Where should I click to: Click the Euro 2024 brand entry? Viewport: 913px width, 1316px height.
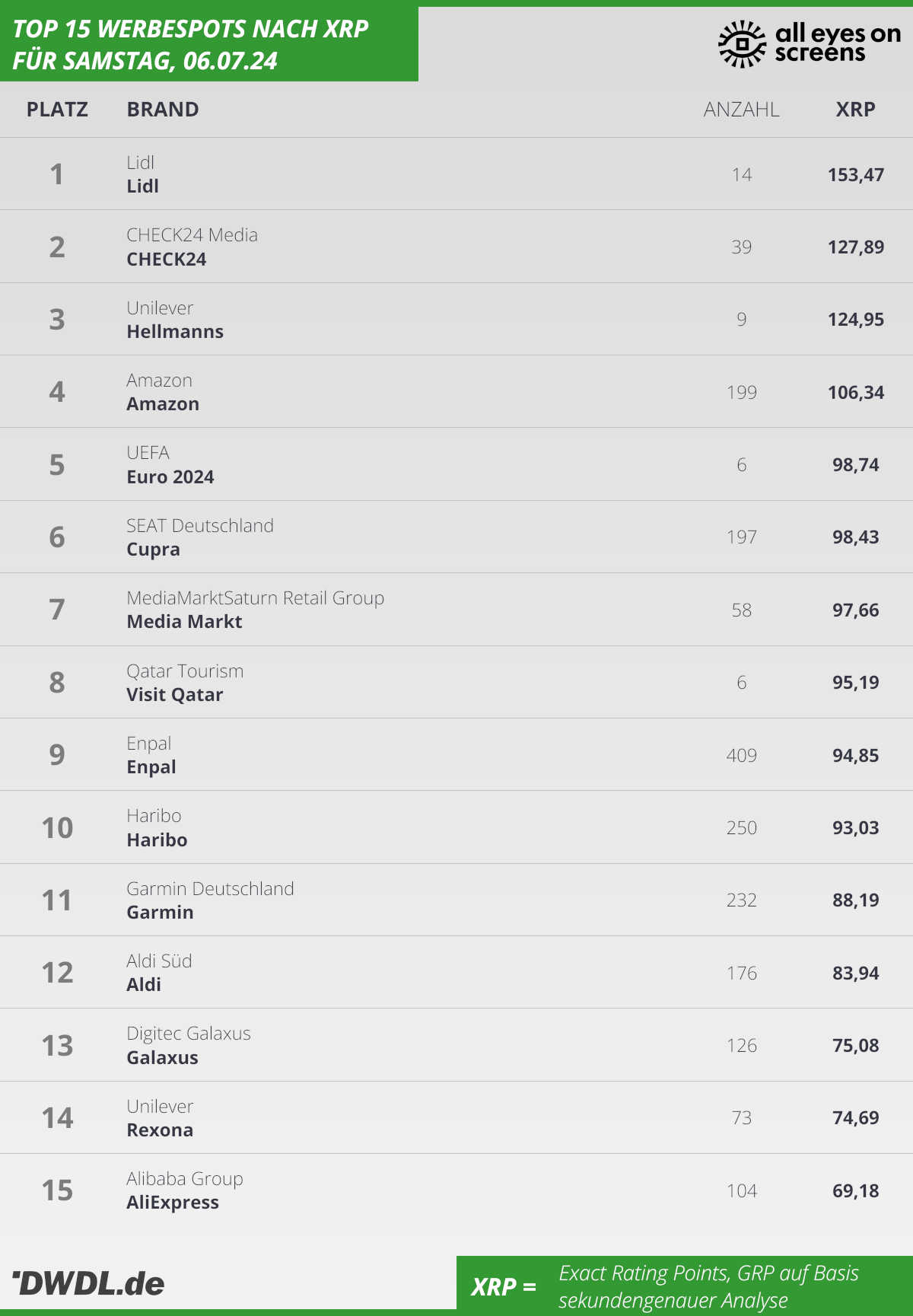[170, 477]
